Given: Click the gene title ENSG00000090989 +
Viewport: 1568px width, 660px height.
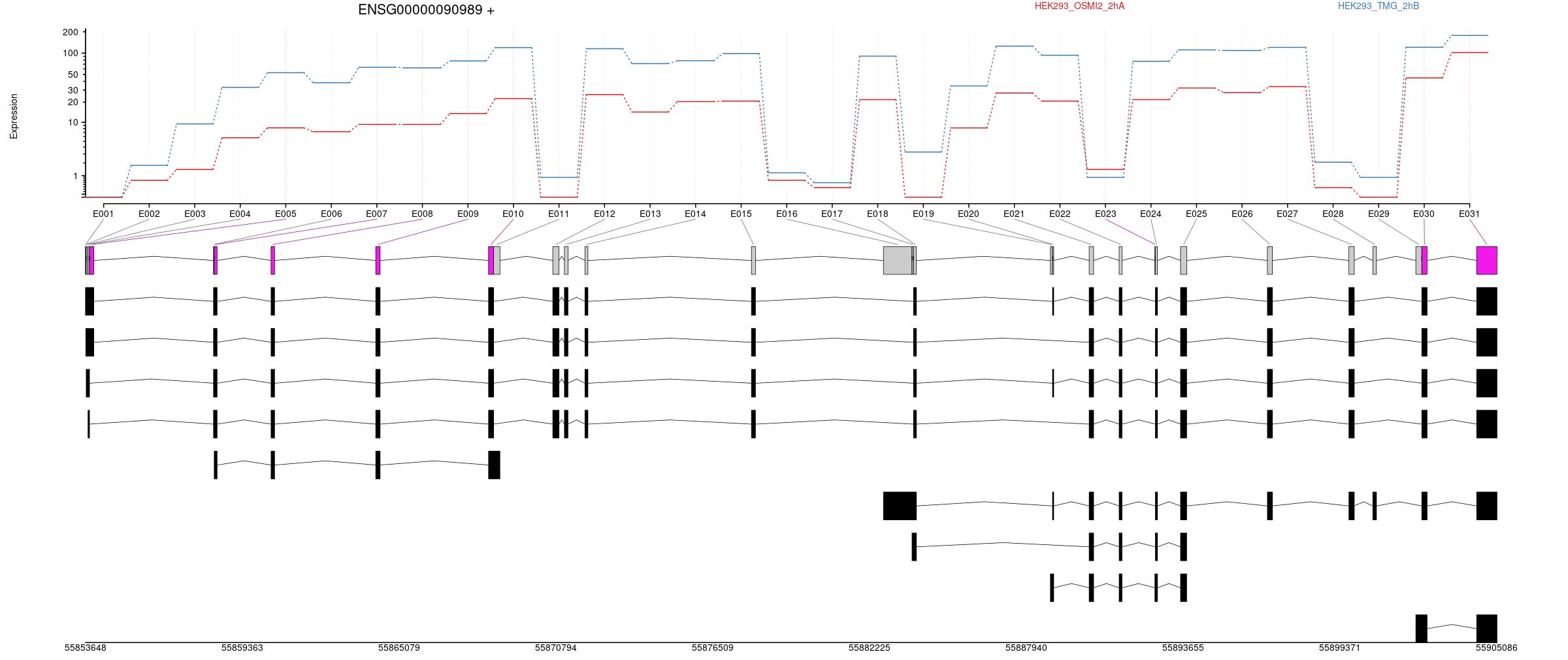Looking at the screenshot, I should [426, 10].
